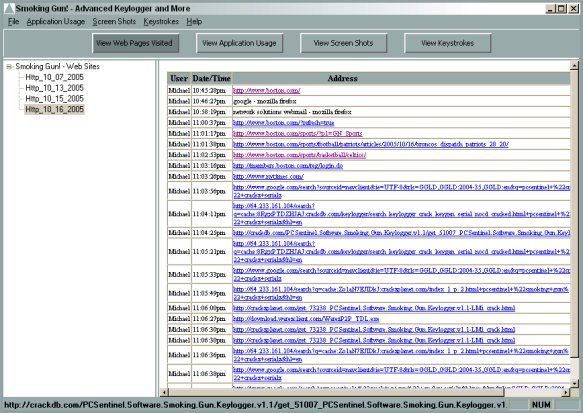This screenshot has width=583, height=413.
Task: Open patriots article link at 11:01:38pm
Action: click(x=371, y=144)
